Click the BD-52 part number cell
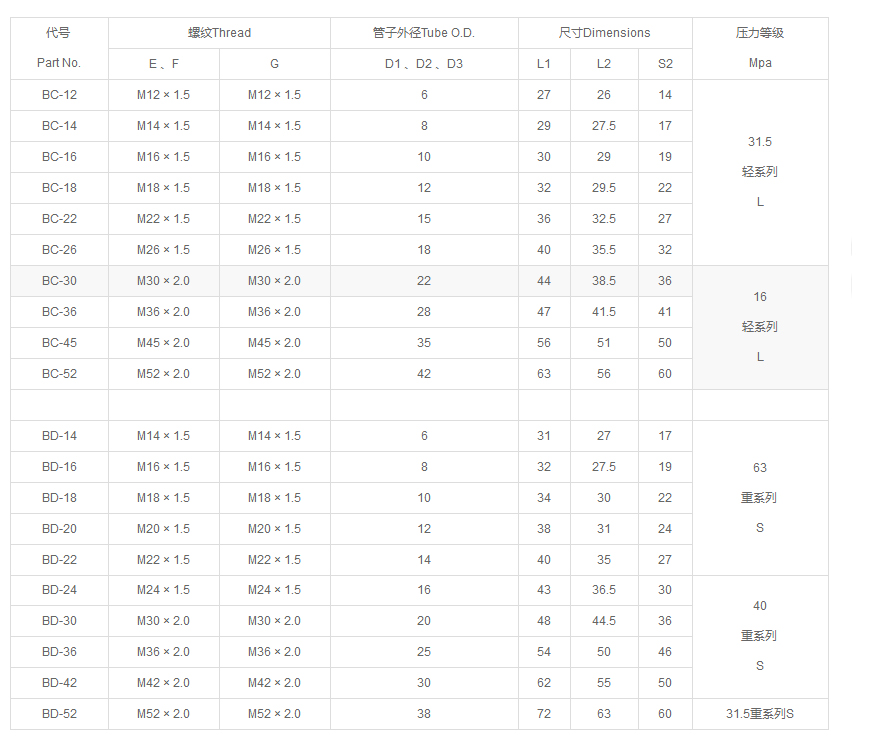 coord(59,714)
